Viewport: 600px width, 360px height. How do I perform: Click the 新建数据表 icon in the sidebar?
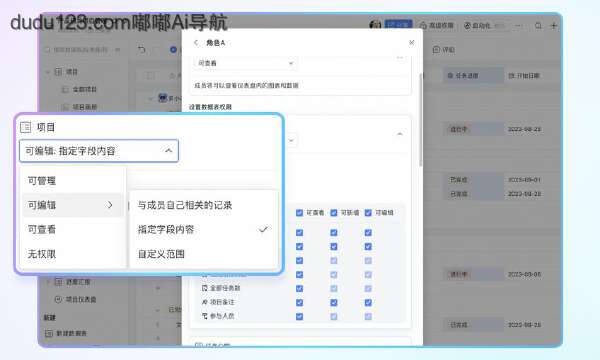[x=49, y=333]
